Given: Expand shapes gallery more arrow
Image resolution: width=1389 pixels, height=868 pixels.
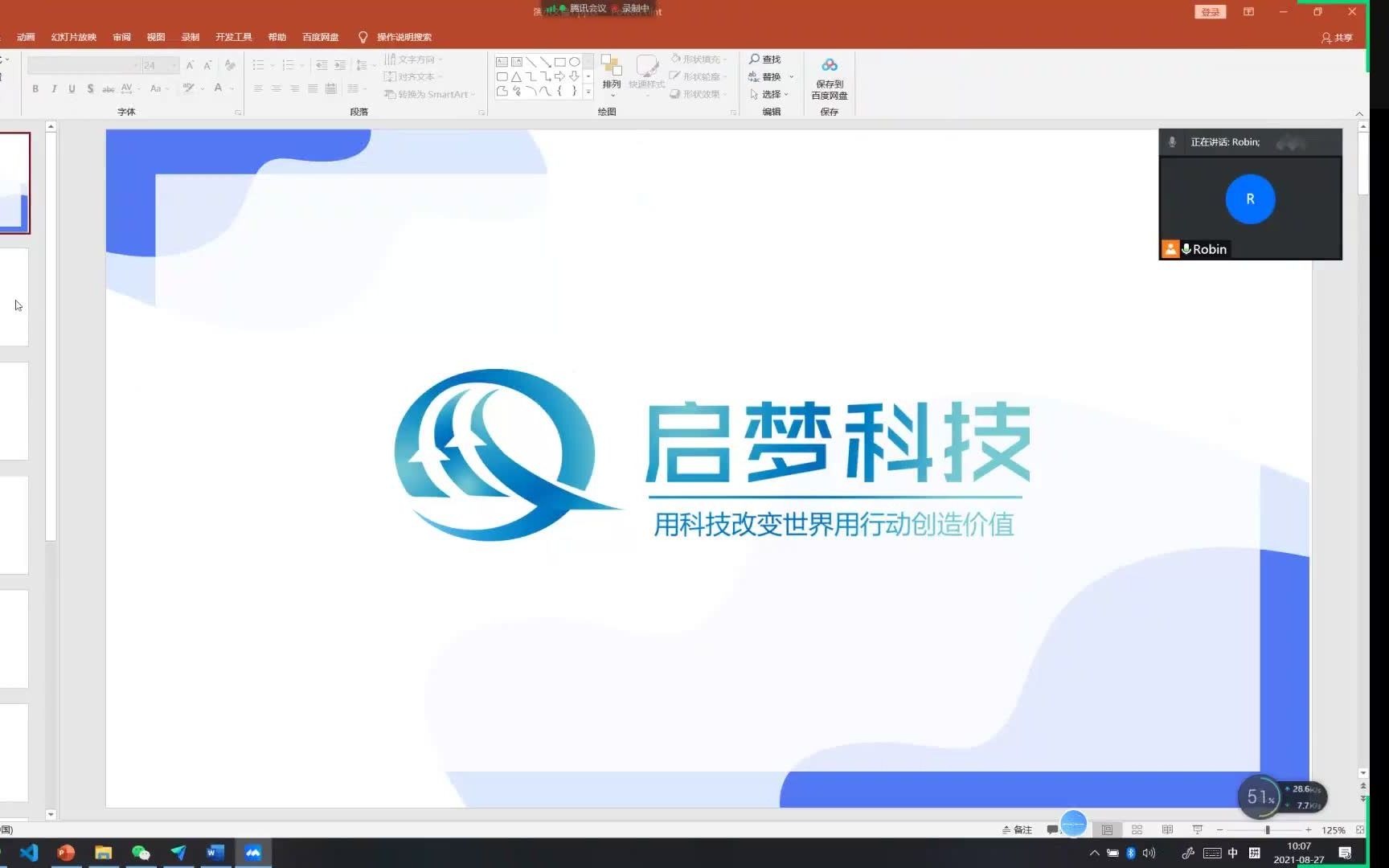Looking at the screenshot, I should click(x=588, y=92).
